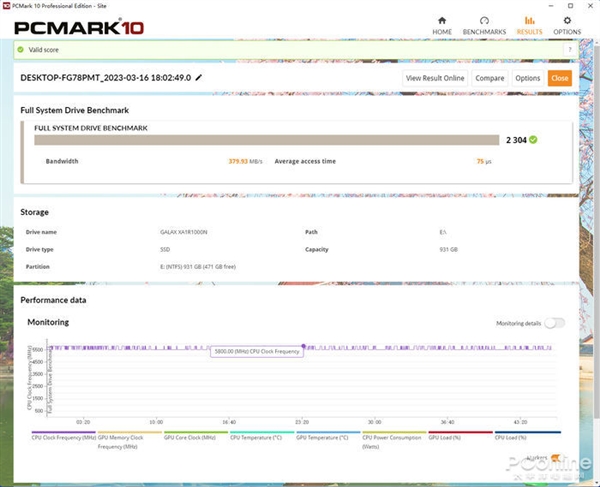Click the GPU Load red legend entry

(460, 437)
